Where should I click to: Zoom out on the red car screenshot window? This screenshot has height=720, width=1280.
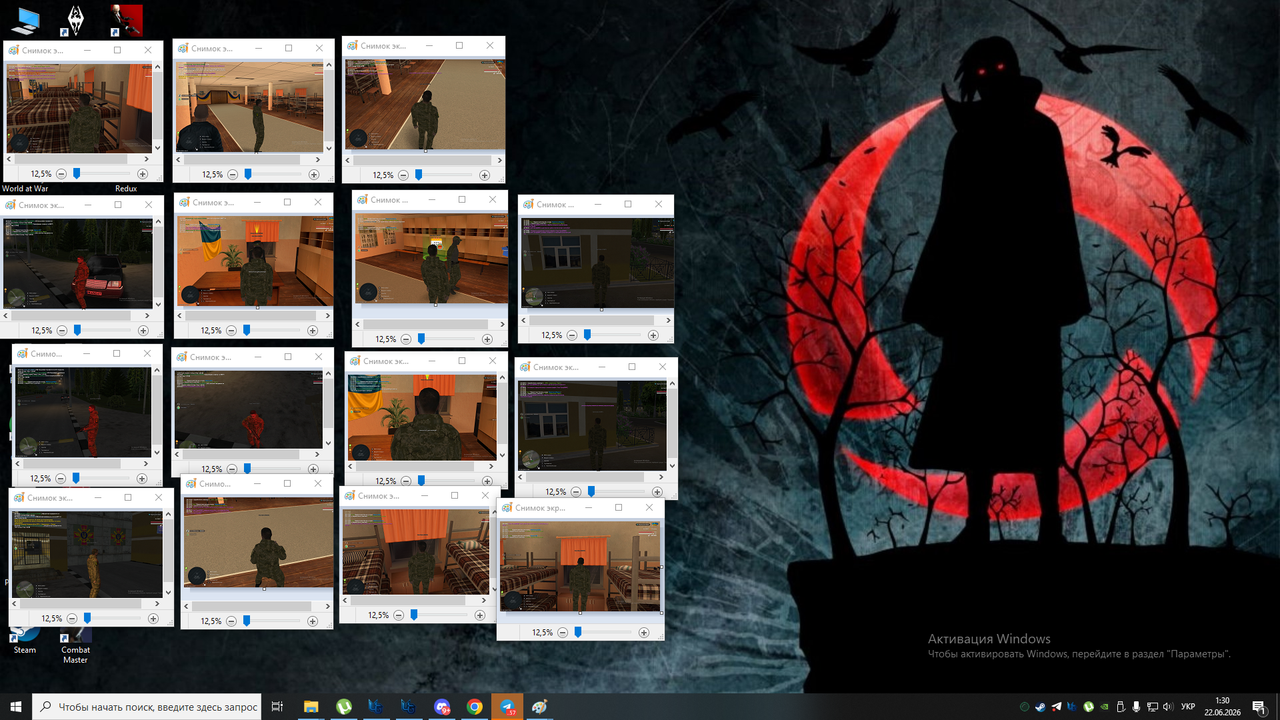coord(62,330)
